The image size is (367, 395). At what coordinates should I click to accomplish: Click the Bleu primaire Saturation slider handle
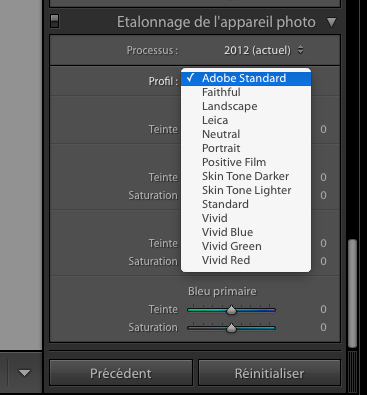pos(231,328)
